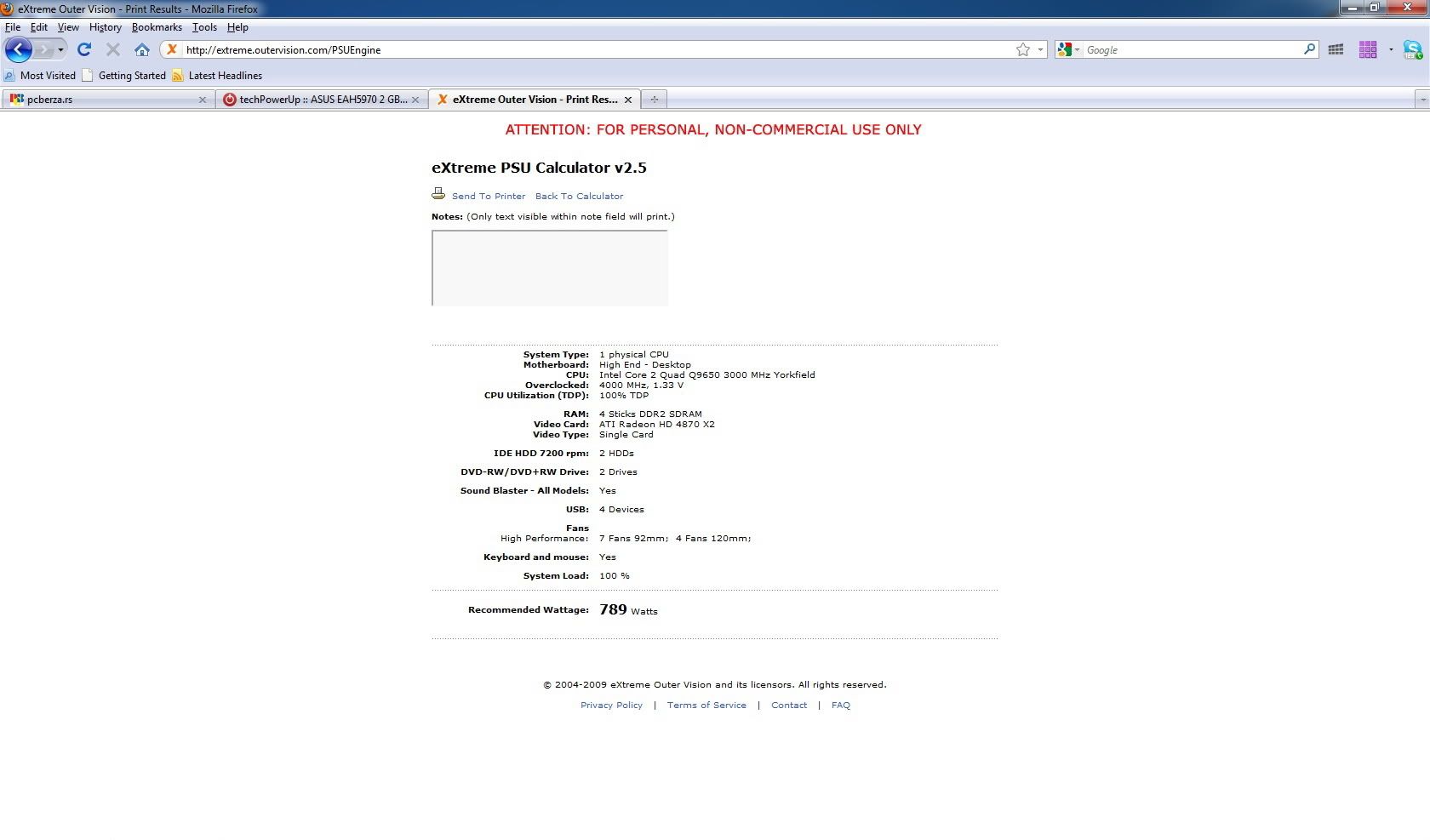Click the printer icon beside Send To Printer

tap(438, 194)
